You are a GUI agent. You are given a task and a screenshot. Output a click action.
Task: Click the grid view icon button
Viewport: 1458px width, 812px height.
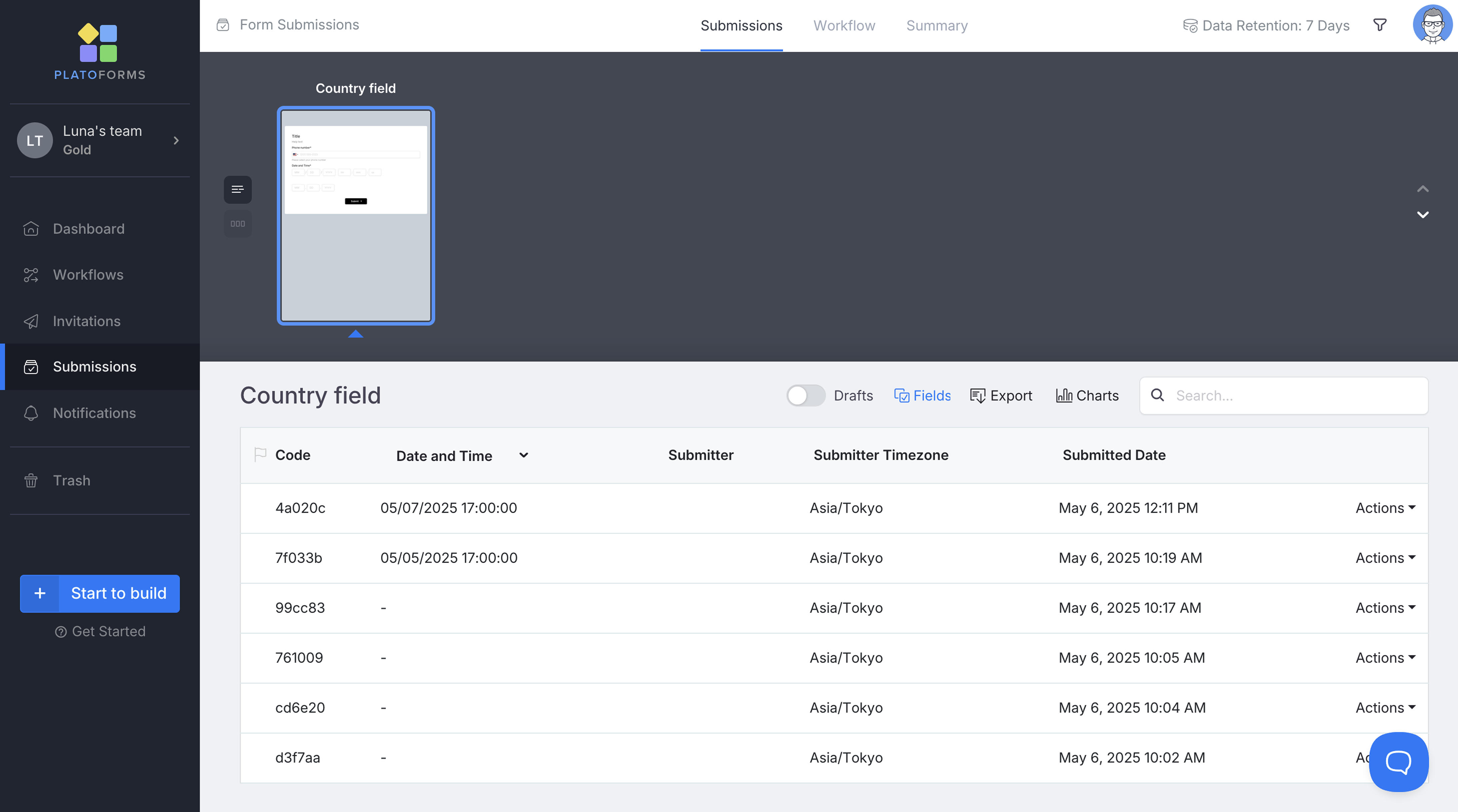pos(238,223)
